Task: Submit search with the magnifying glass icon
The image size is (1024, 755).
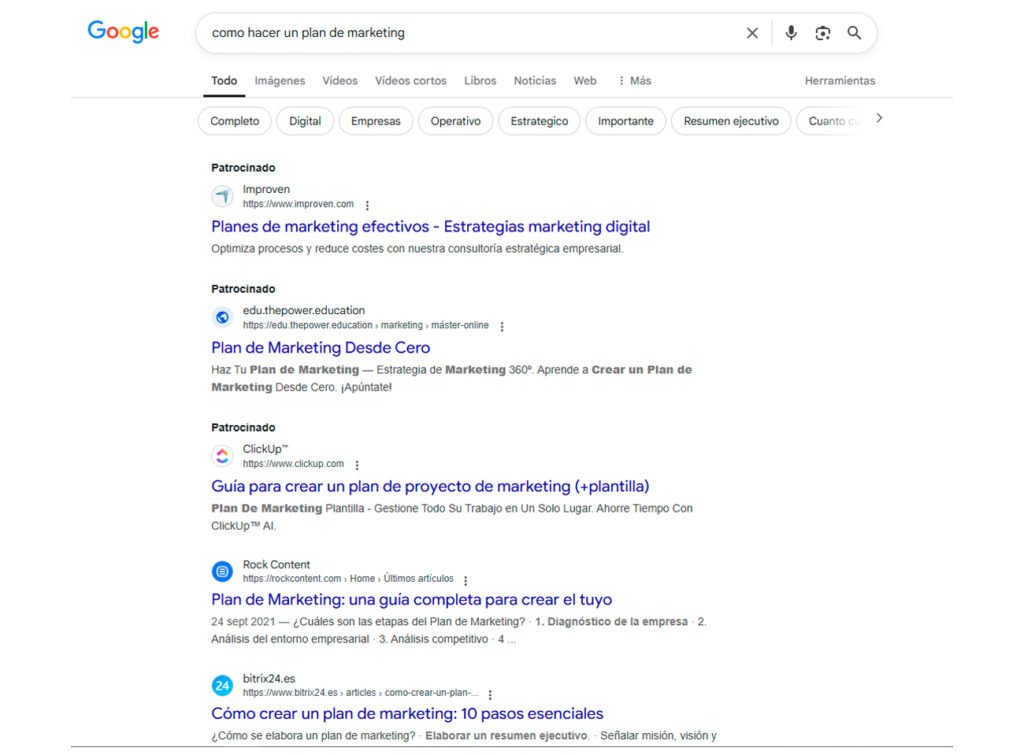Action: [854, 33]
